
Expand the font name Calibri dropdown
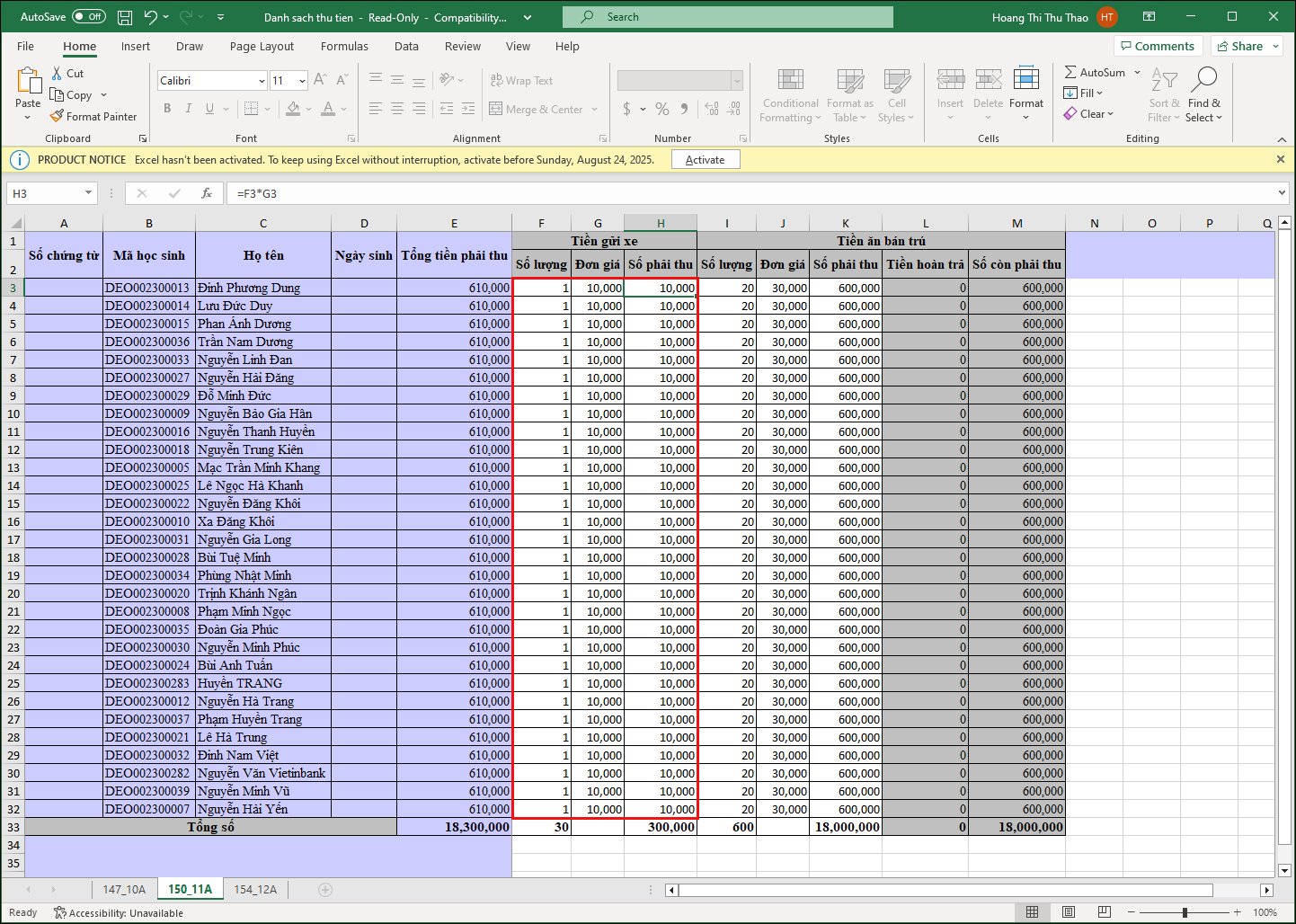(262, 81)
